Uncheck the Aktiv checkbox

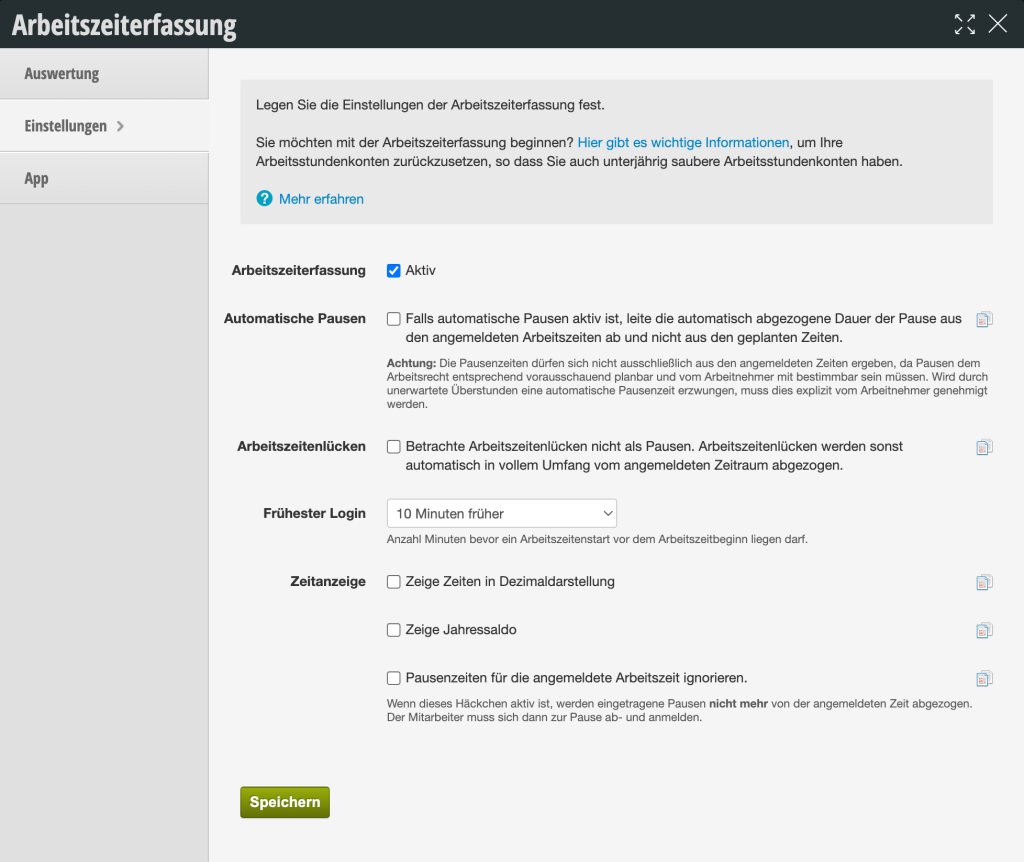[394, 270]
